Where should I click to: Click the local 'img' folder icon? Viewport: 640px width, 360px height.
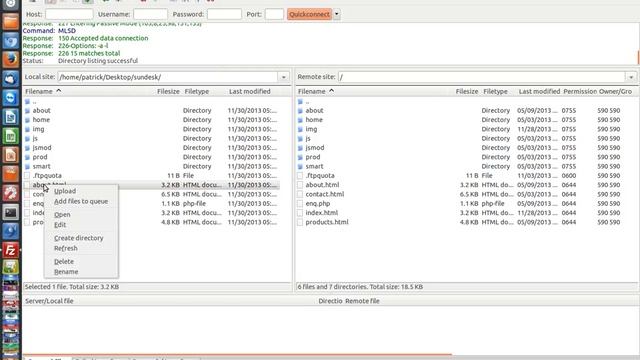pos(27,129)
